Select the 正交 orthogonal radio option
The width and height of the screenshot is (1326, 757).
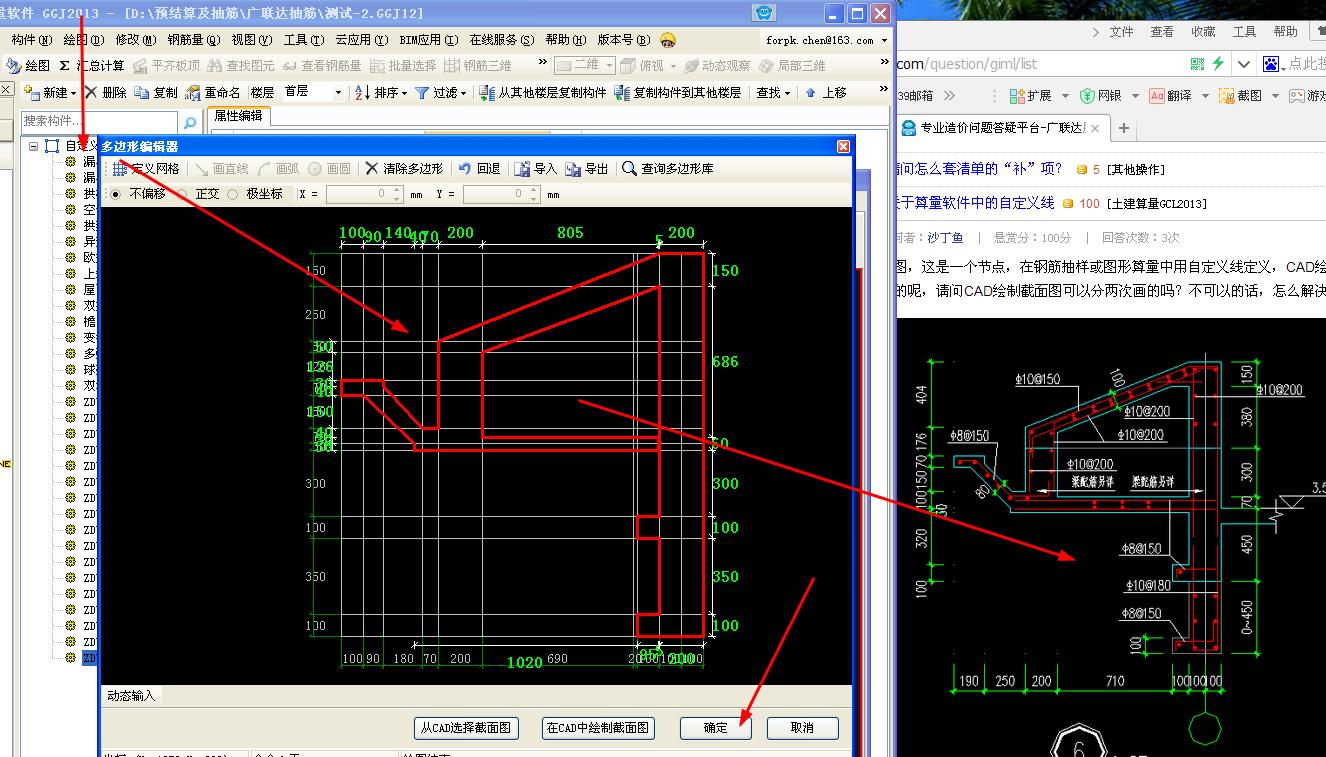click(183, 194)
